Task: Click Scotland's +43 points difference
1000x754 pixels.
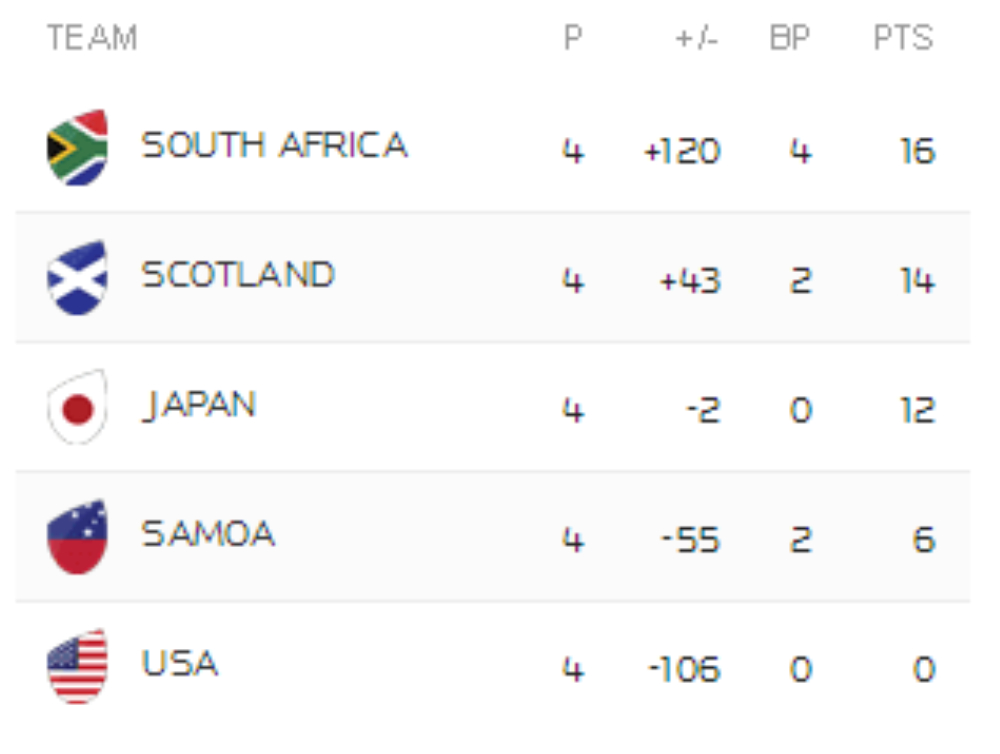Action: (x=690, y=281)
